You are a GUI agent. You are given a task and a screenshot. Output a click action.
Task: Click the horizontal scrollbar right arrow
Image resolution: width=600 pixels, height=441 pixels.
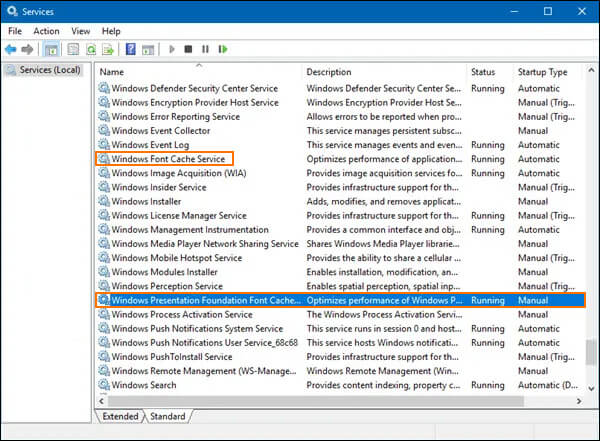click(x=579, y=401)
